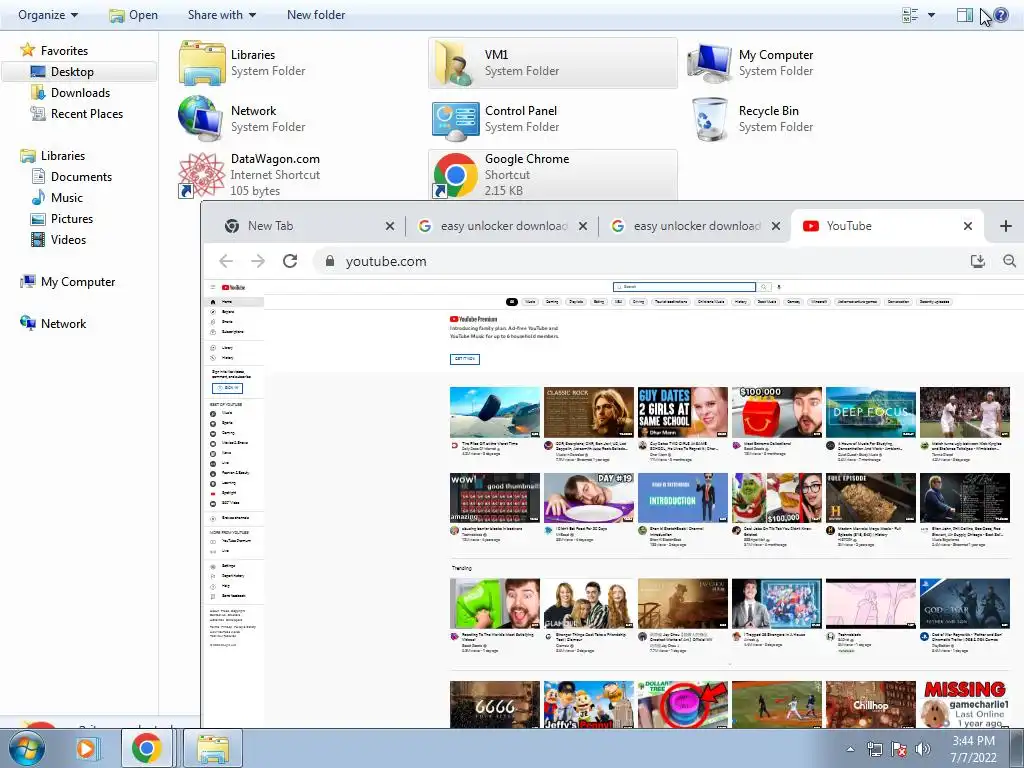Click the YouTube search magnifier button
Screen dimensions: 1024x768
tap(763, 287)
